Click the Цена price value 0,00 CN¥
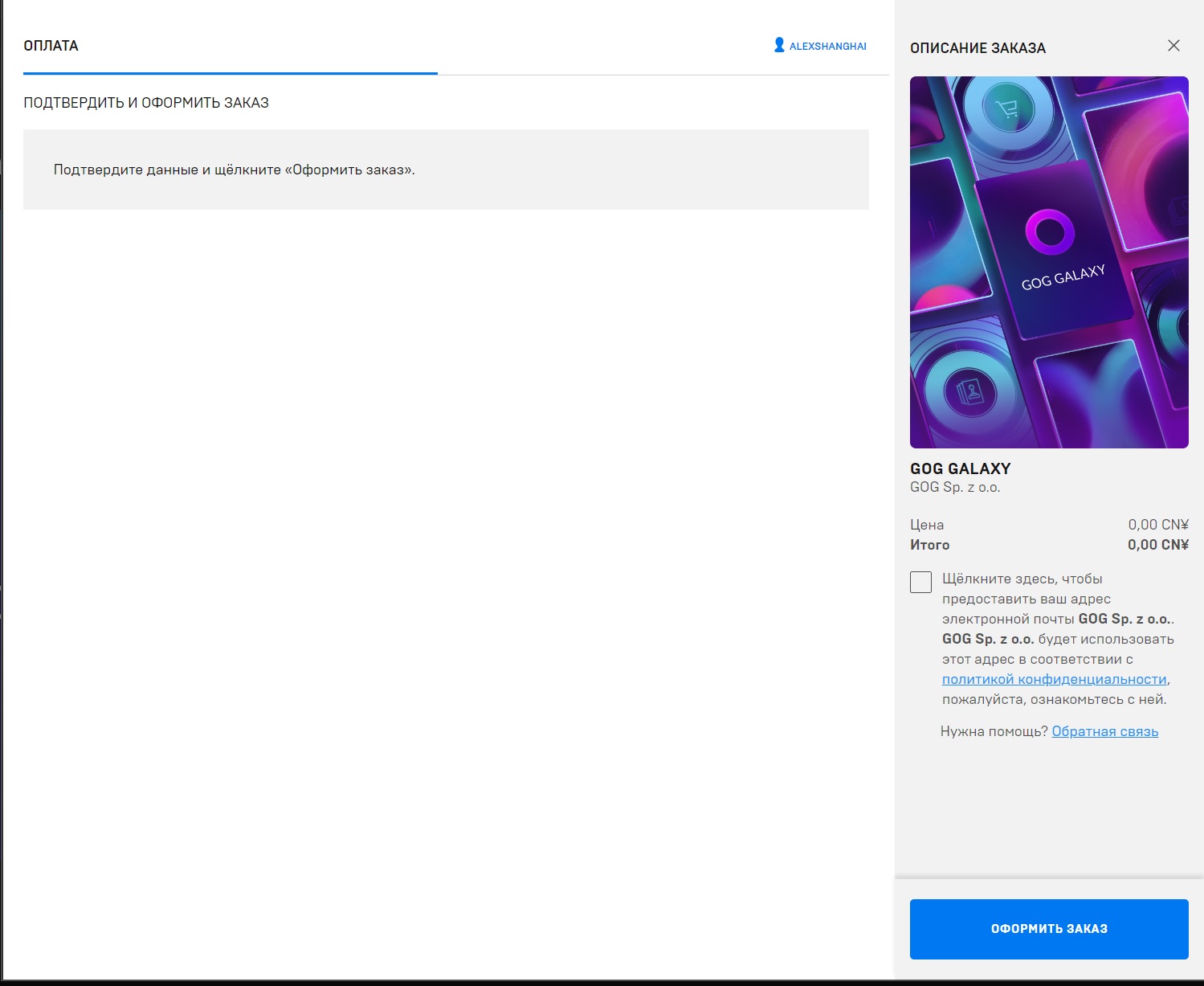 [1158, 525]
